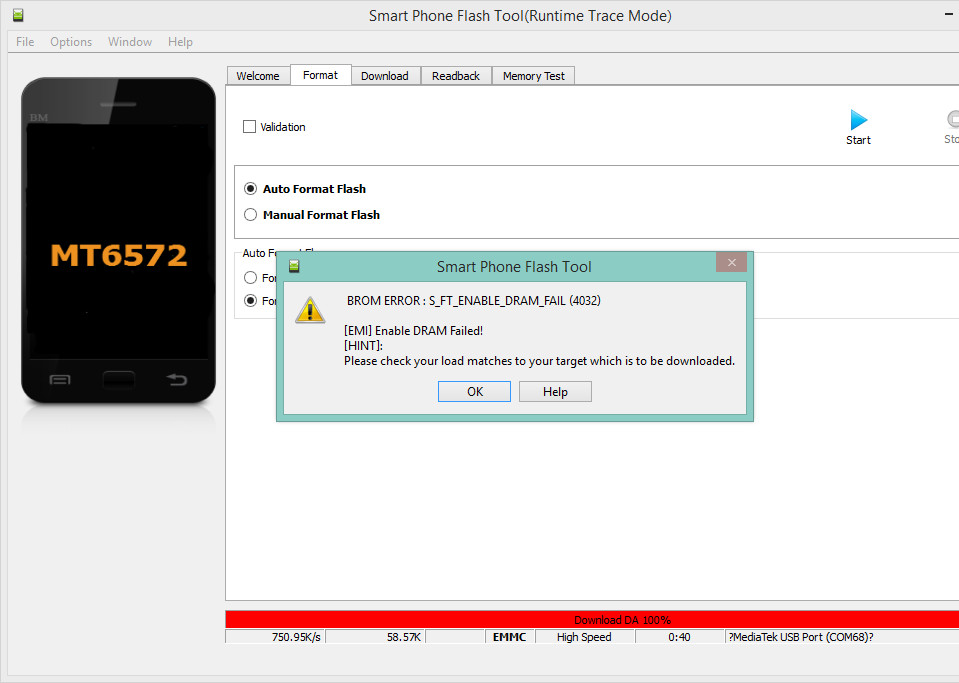Minimize the Flash Tool window
The height and width of the screenshot is (683, 959).
click(x=949, y=15)
